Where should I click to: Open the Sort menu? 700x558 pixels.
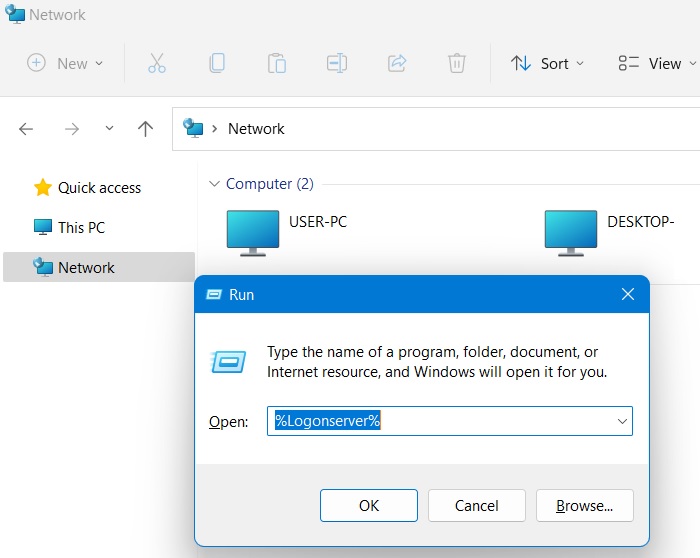[x=547, y=63]
